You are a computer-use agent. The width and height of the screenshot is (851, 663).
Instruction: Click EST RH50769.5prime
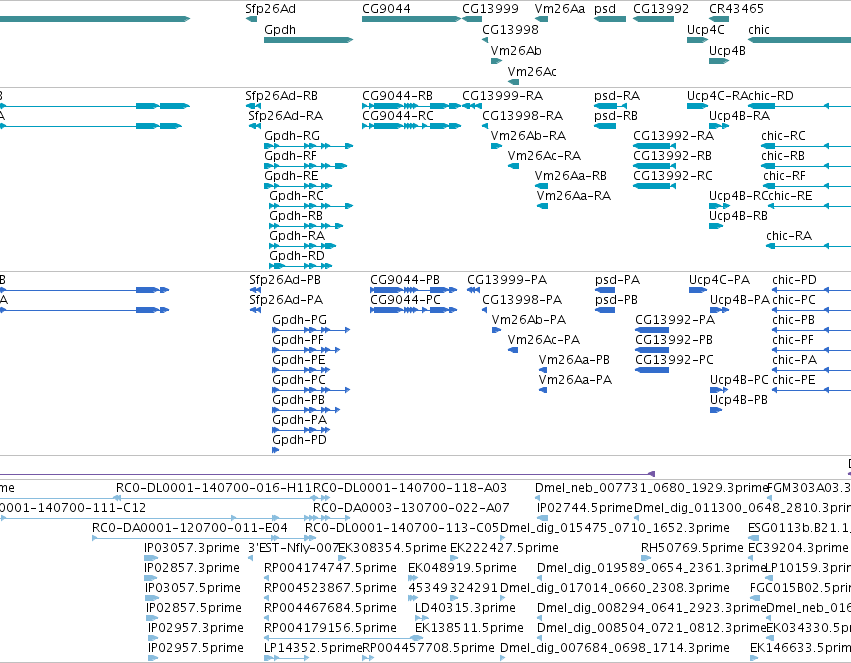(692, 548)
